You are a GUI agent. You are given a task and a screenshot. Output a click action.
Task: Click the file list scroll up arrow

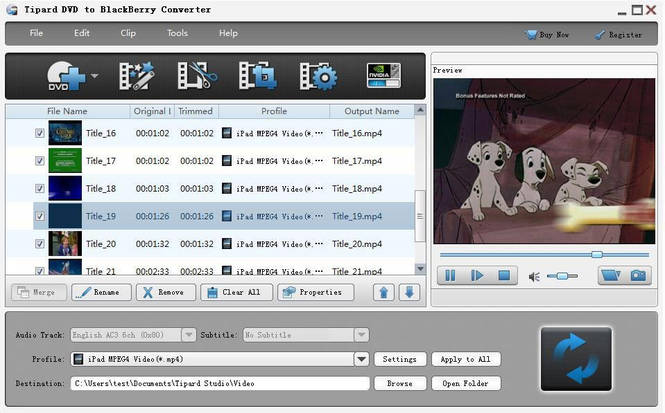420,110
